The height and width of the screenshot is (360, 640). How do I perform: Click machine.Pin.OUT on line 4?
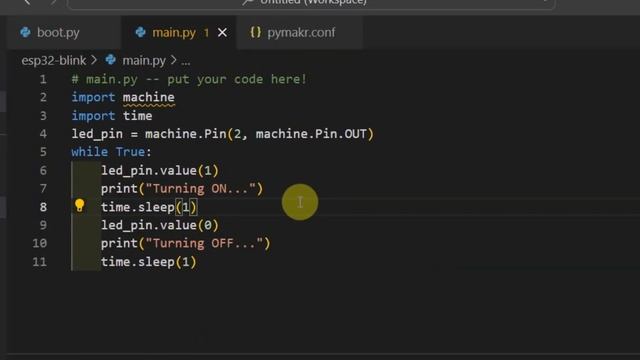[311, 134]
